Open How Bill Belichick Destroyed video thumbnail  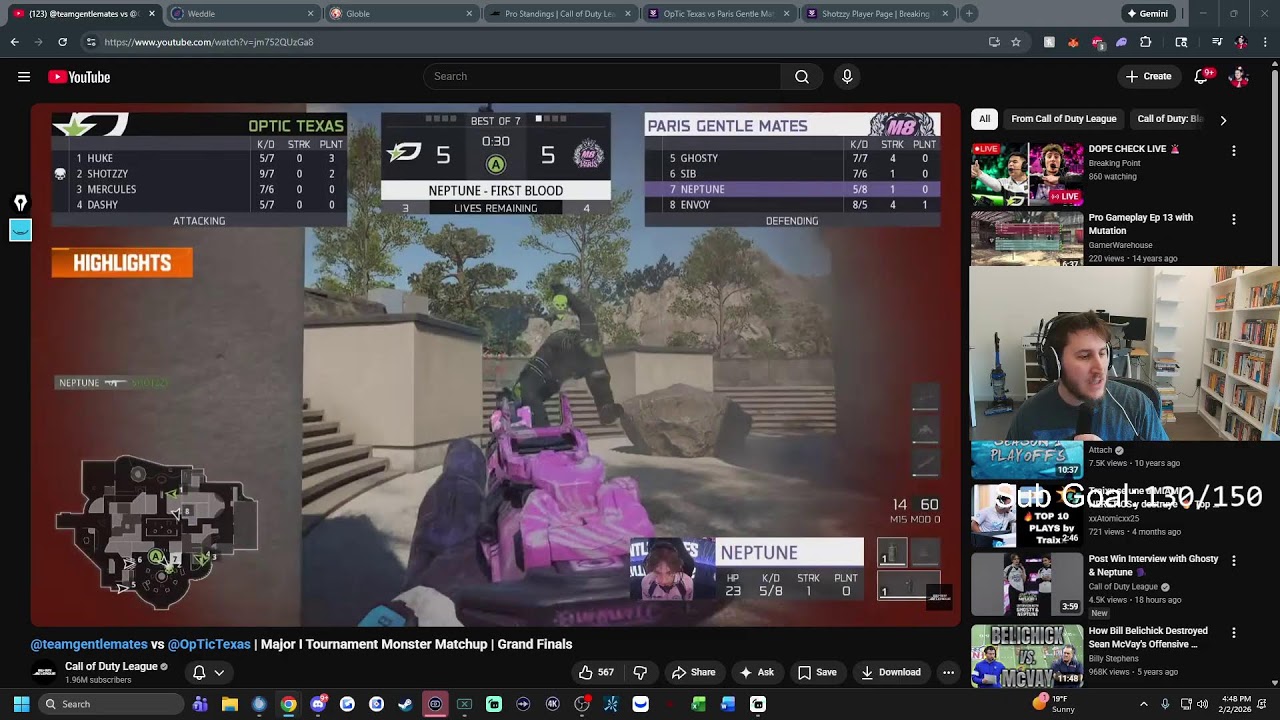pos(1027,656)
